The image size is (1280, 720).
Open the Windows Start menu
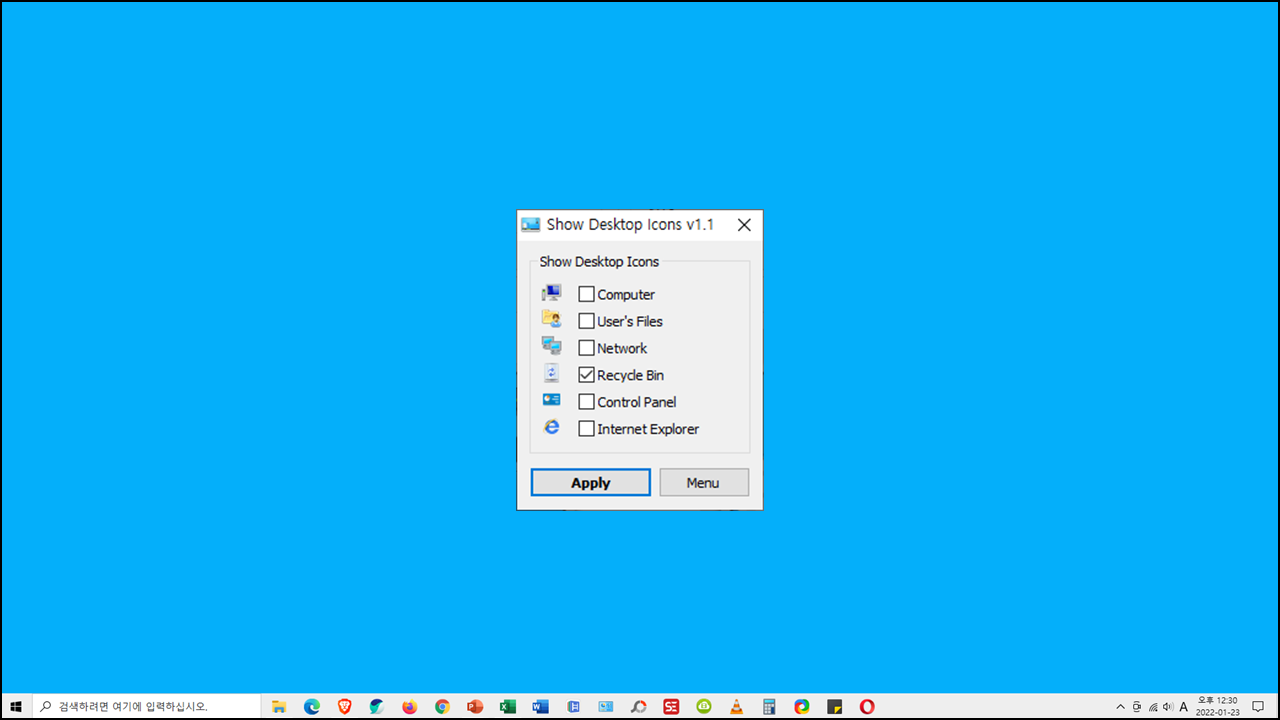[16, 706]
